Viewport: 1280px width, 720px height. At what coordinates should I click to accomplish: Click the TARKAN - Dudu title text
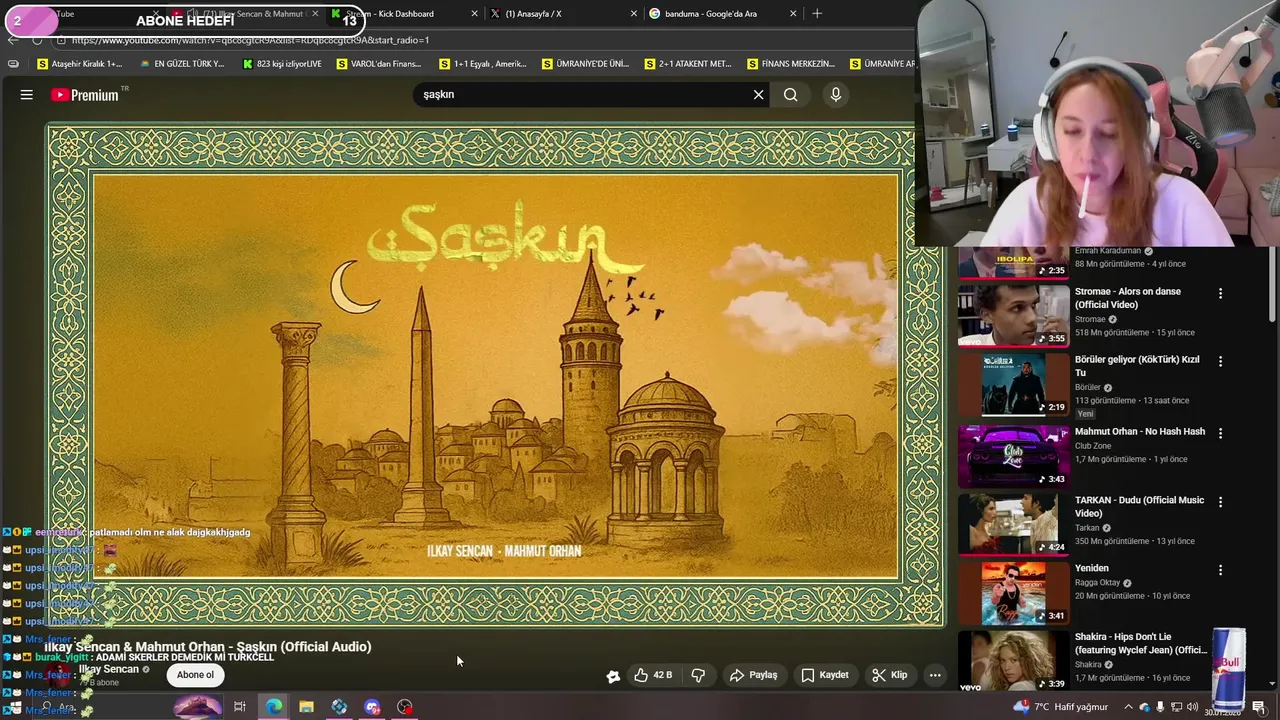[x=1139, y=507]
